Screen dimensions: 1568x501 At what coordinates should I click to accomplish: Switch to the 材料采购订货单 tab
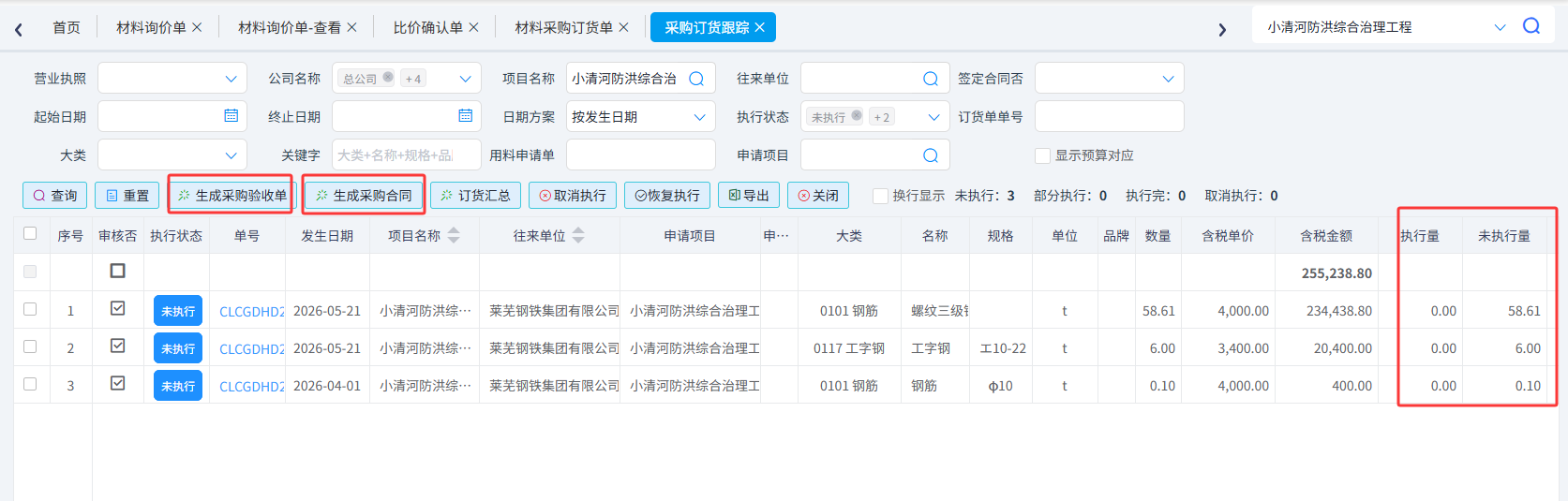(x=564, y=27)
